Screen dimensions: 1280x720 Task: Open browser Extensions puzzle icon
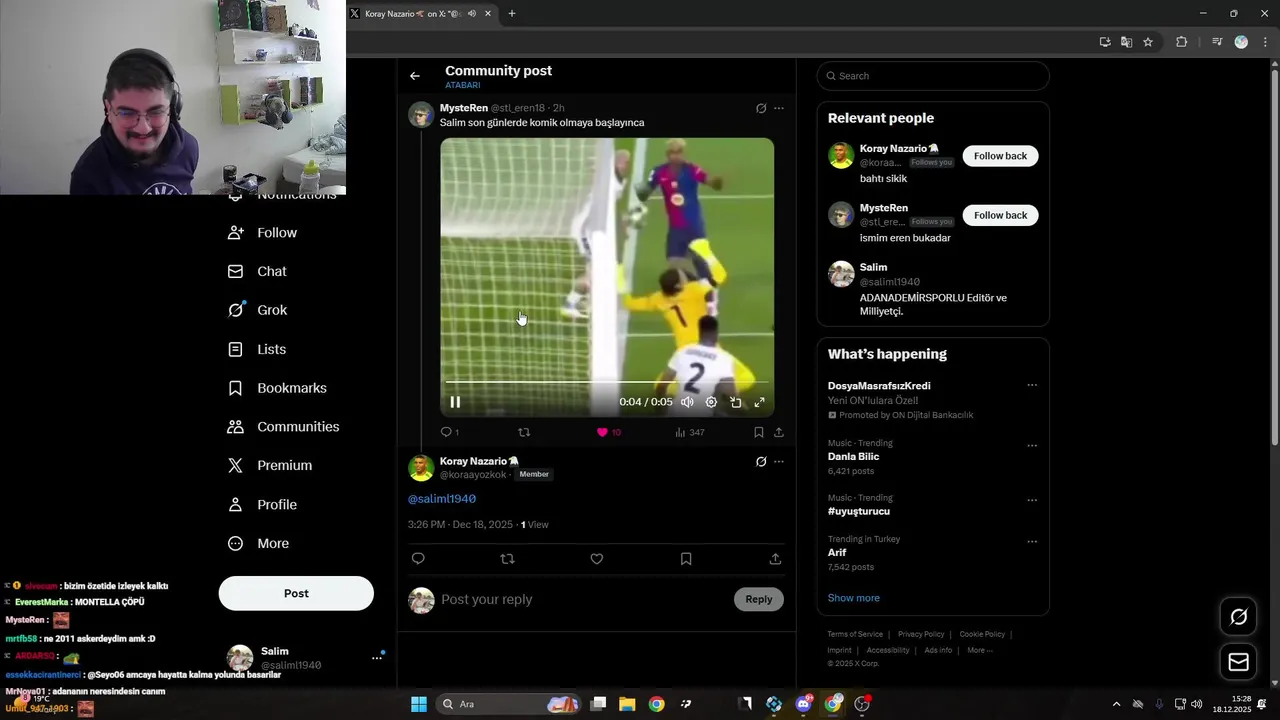click(1181, 42)
